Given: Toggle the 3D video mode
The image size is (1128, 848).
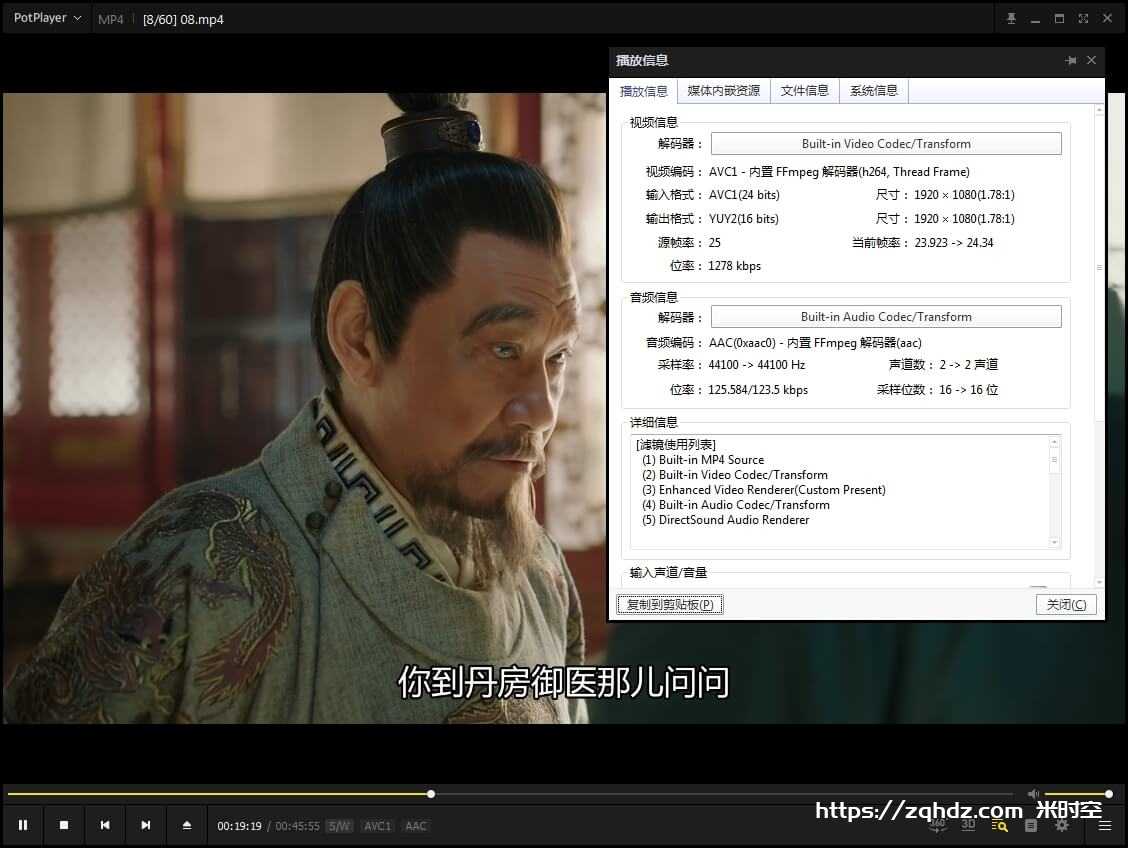Looking at the screenshot, I should point(968,825).
